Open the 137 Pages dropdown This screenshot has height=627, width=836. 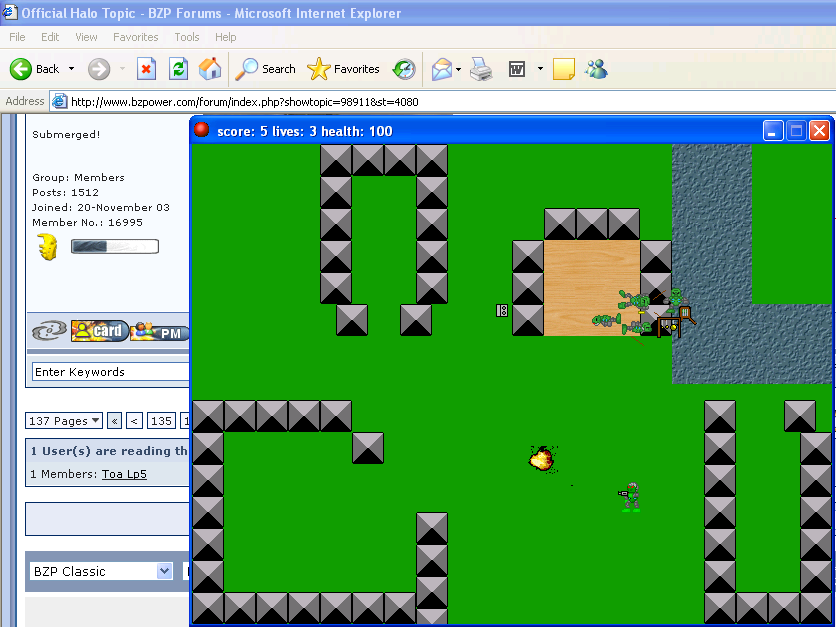pyautogui.click(x=63, y=420)
